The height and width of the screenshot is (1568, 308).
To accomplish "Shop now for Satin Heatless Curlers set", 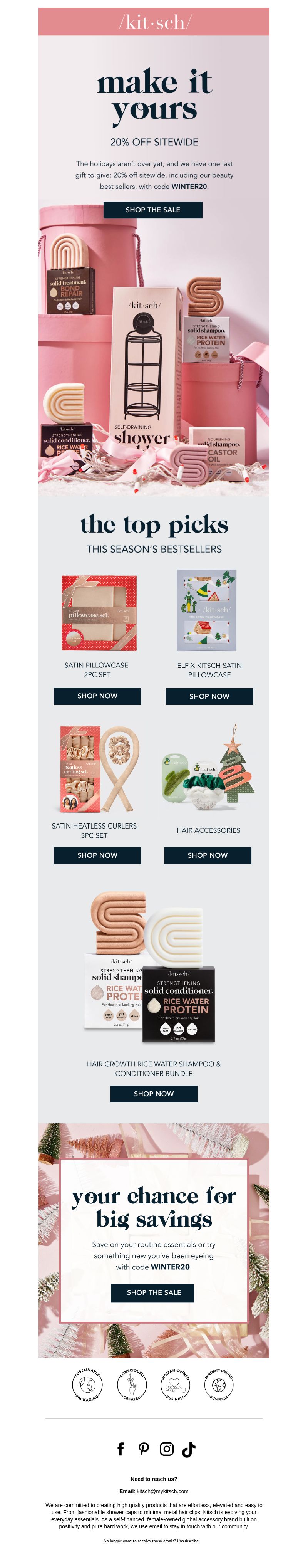I will 97,855.
